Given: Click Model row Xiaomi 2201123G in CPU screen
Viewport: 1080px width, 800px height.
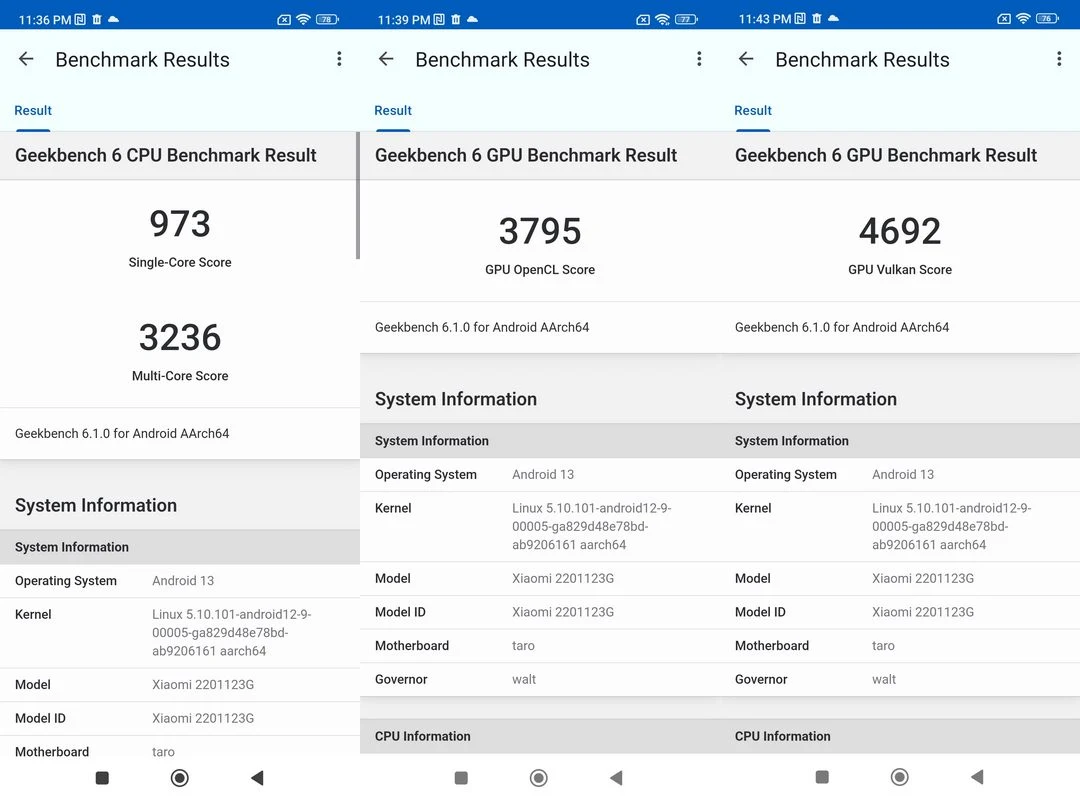Looking at the screenshot, I should click(180, 685).
